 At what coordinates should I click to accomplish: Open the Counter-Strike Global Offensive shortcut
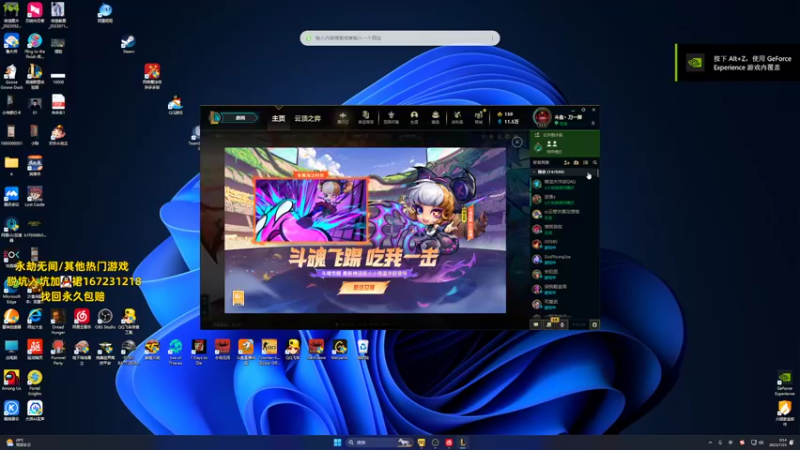coord(269,352)
